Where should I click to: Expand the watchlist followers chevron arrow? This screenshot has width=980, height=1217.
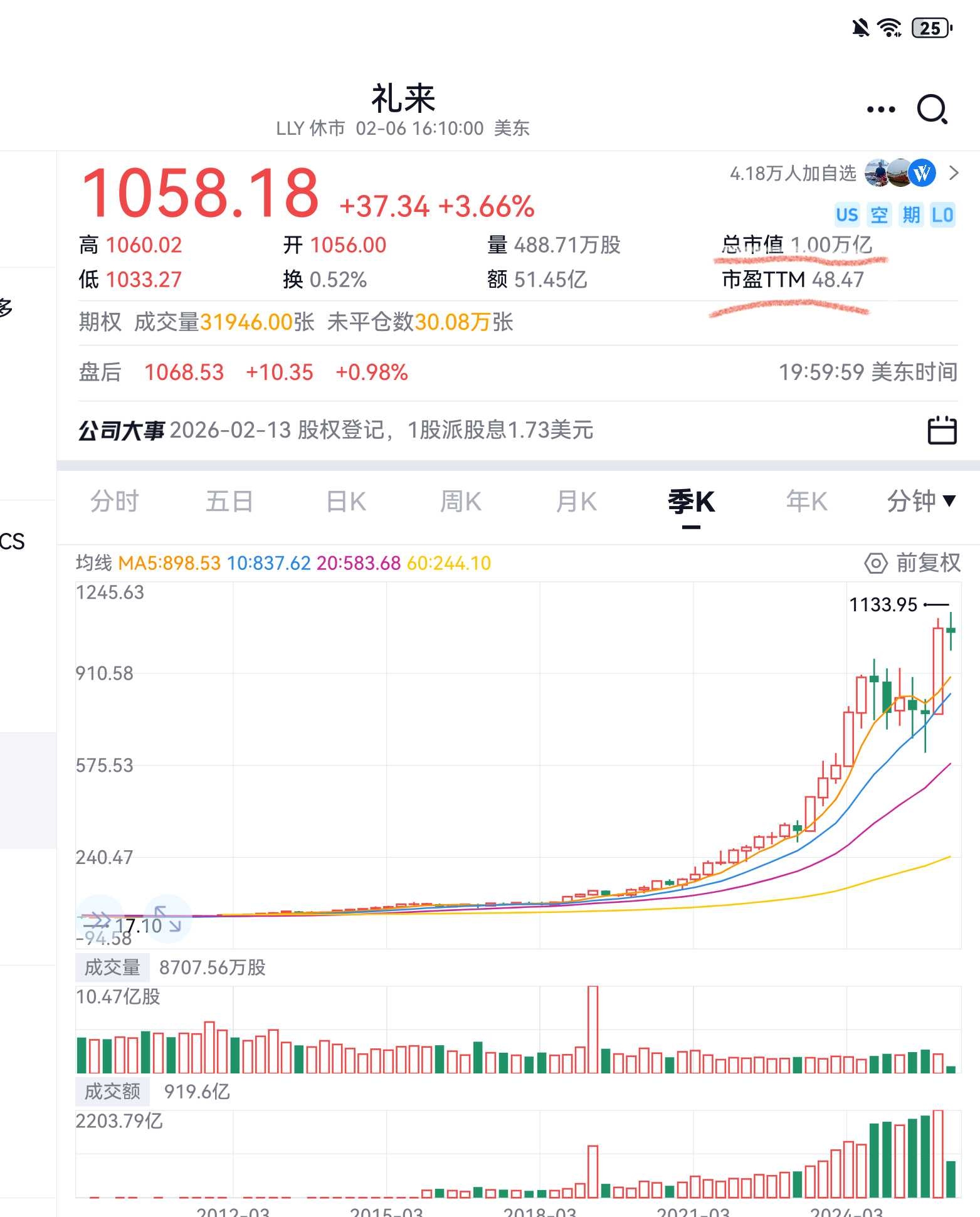click(x=954, y=172)
